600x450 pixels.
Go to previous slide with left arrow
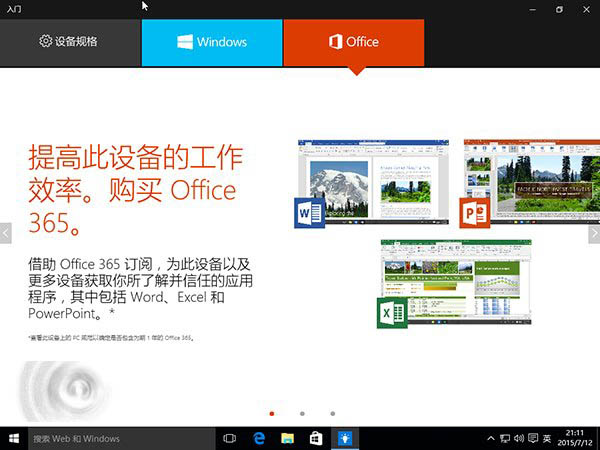click(6, 233)
